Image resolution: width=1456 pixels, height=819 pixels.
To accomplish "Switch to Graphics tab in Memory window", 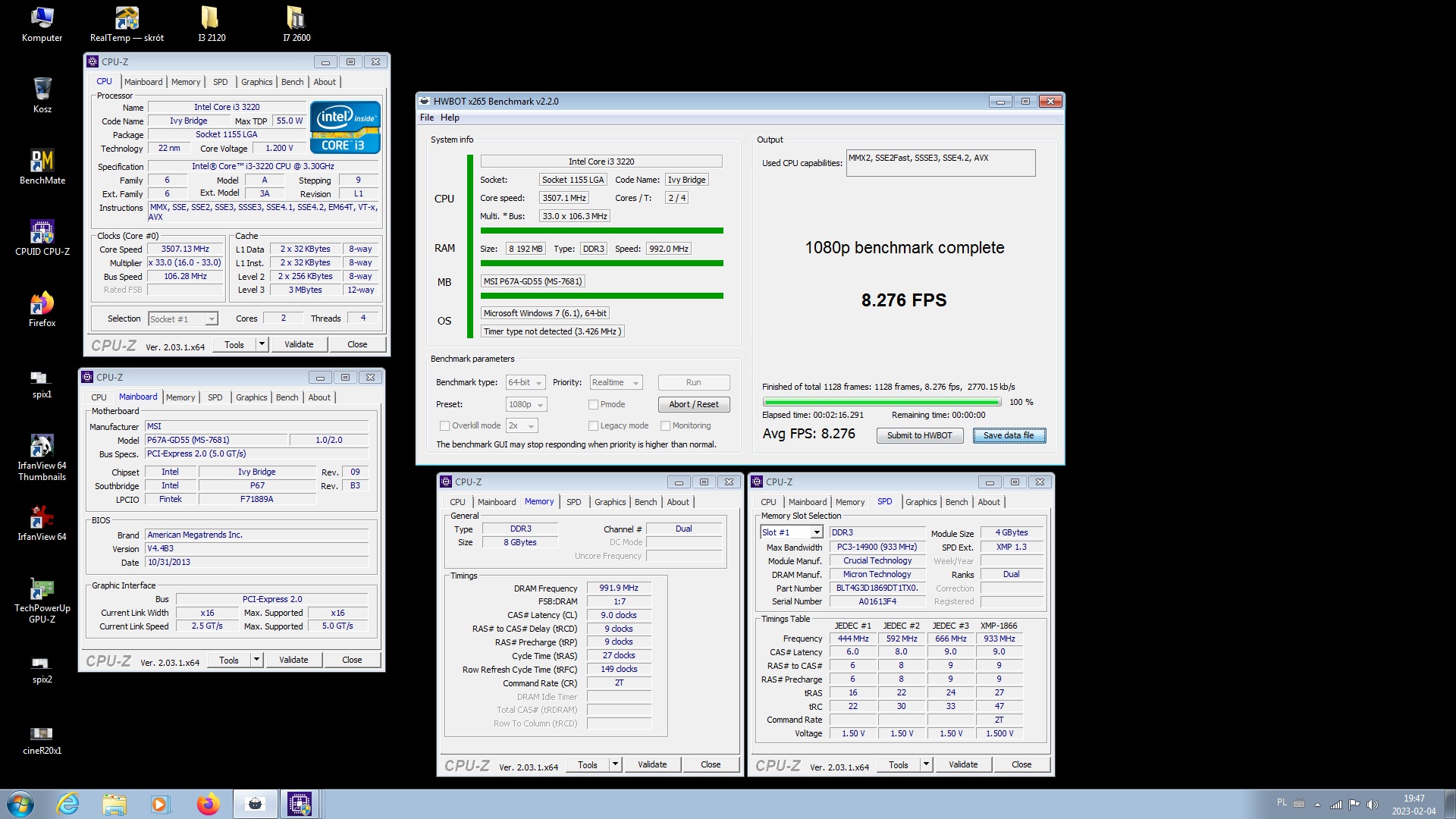I will tap(610, 502).
